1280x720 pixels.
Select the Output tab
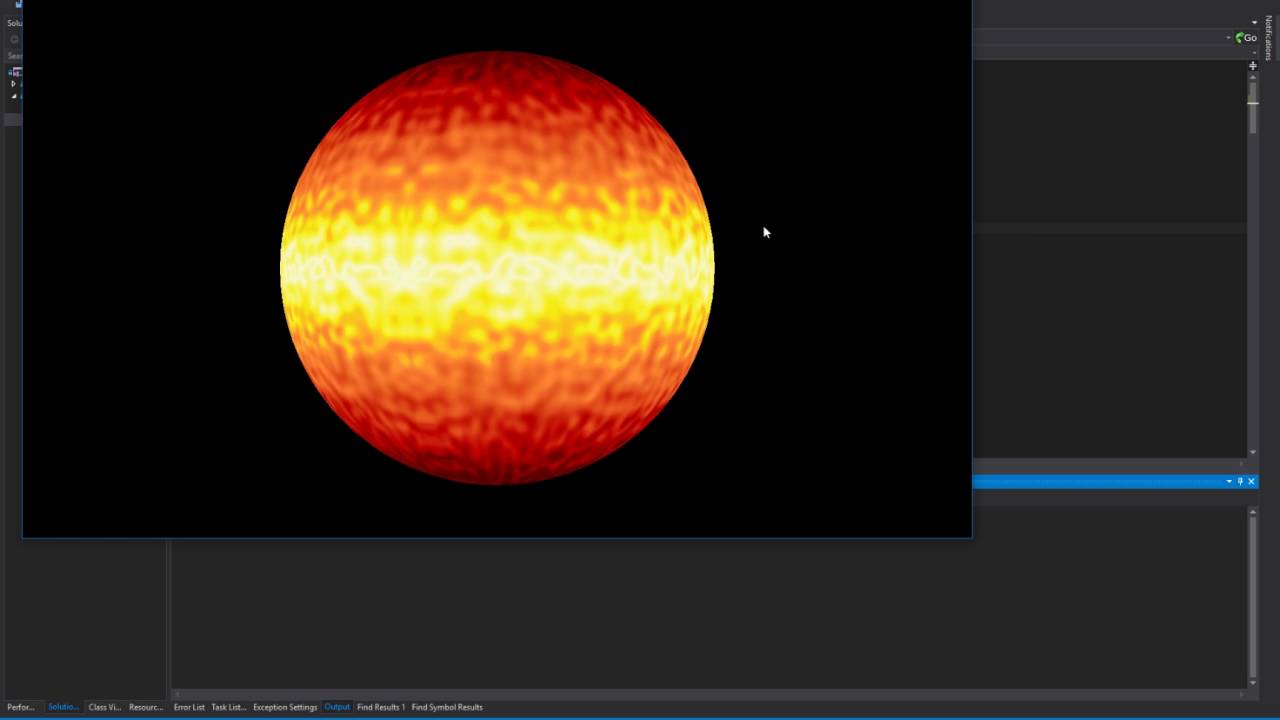337,707
